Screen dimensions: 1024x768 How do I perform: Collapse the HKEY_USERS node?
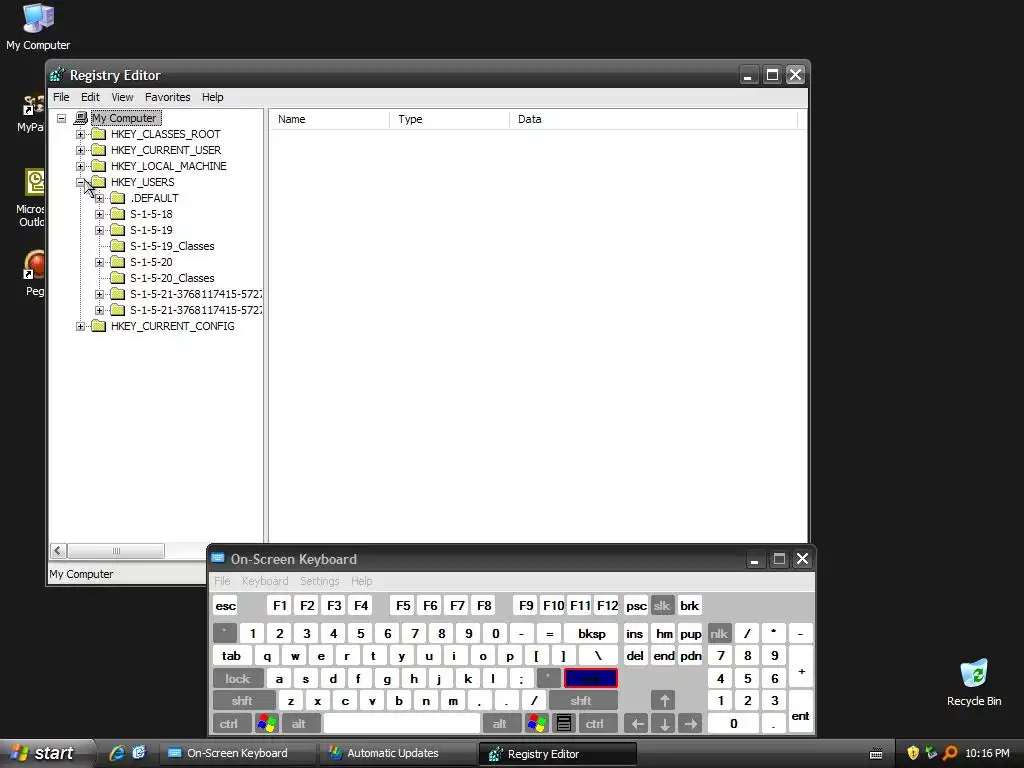(80, 182)
